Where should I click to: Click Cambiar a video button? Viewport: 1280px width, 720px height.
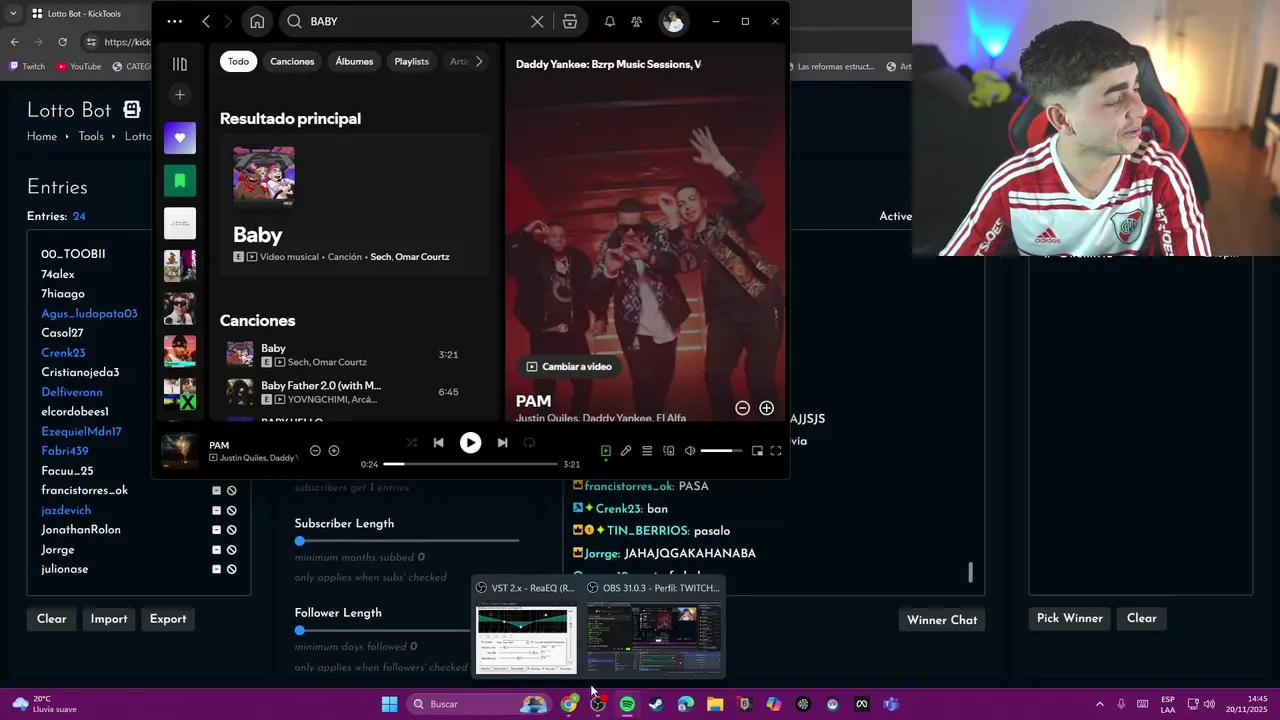point(569,367)
